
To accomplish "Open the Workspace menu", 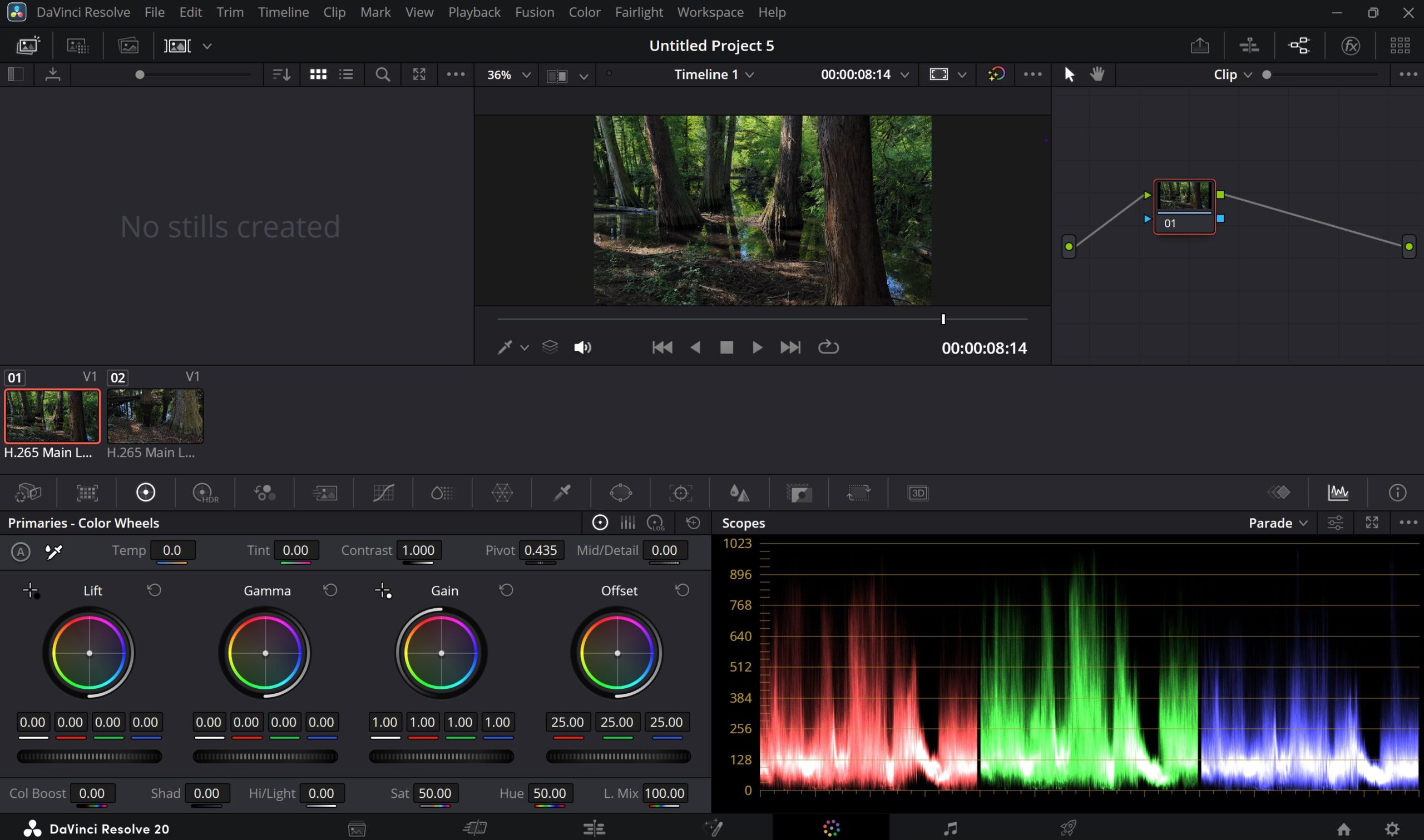I will [710, 12].
